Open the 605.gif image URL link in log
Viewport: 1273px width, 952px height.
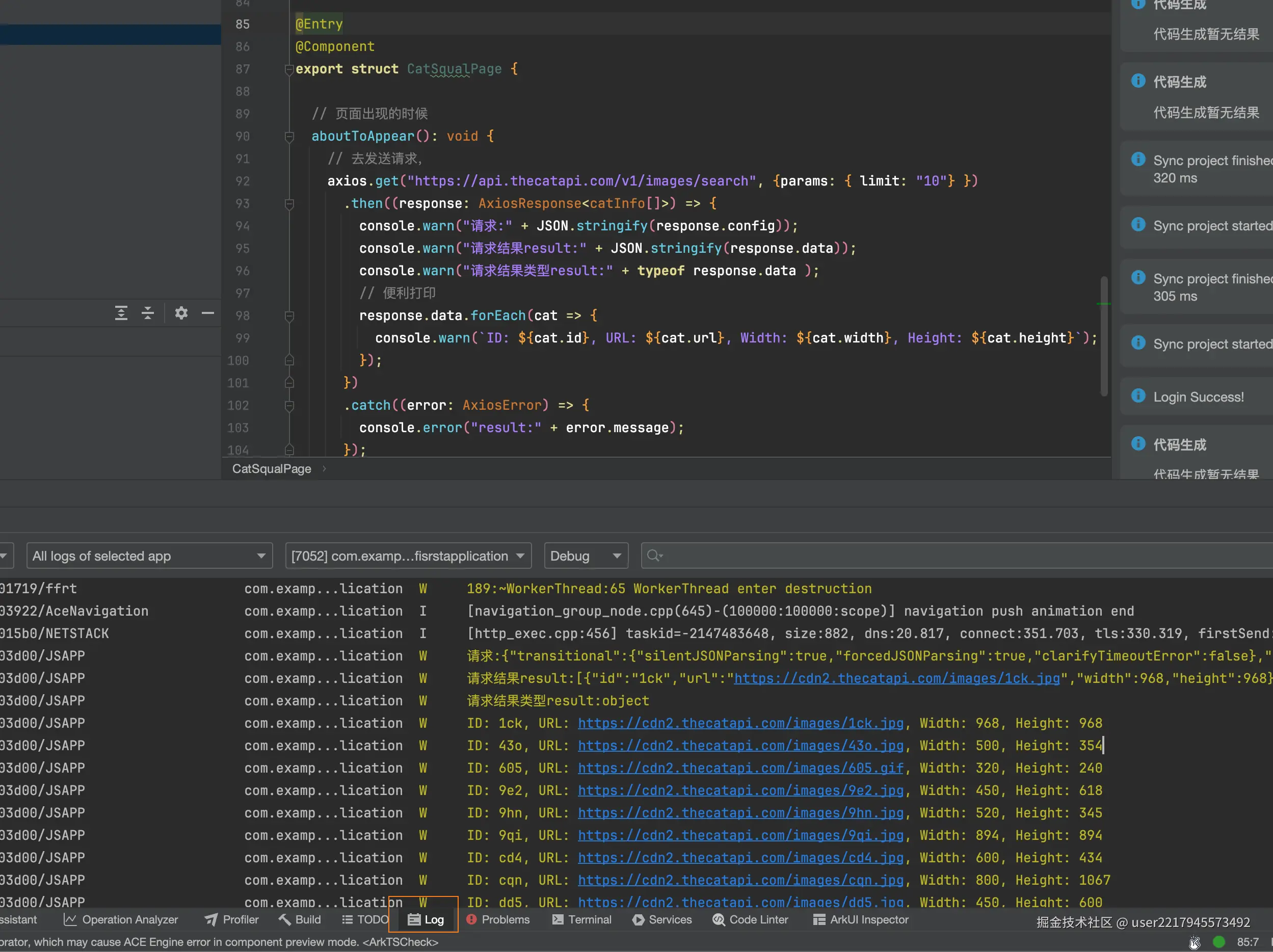(x=740, y=768)
